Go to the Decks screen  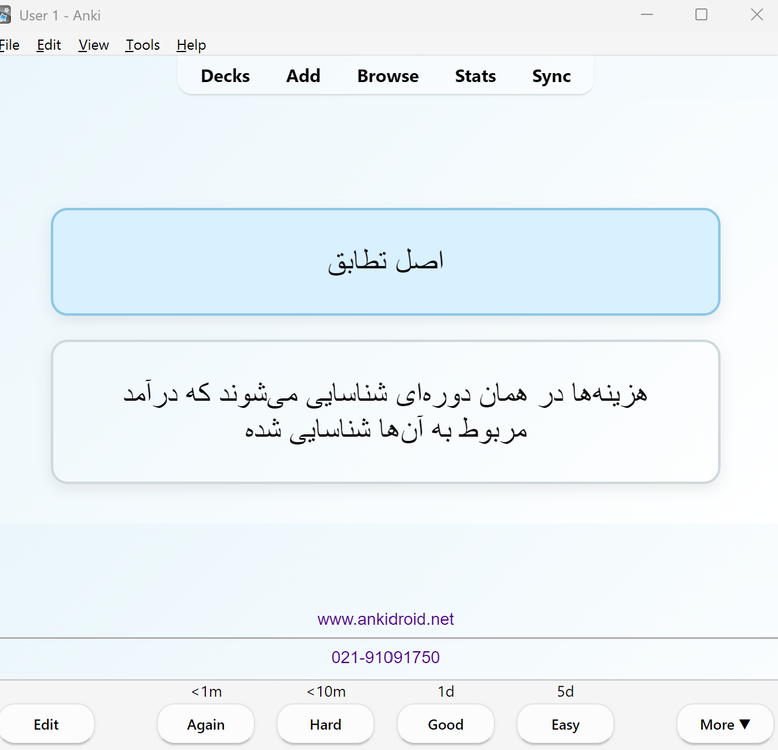tap(225, 76)
